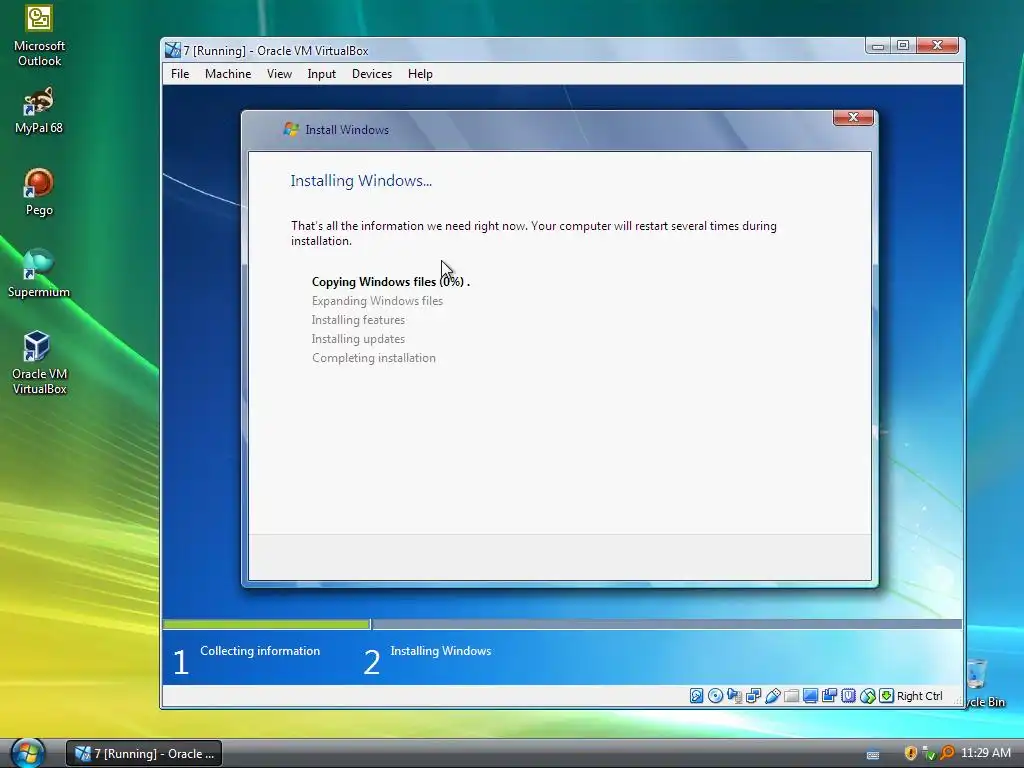Viewport: 1024px width, 768px height.
Task: Click the hard disk activity icon in VirtualBox status bar
Action: (696, 696)
